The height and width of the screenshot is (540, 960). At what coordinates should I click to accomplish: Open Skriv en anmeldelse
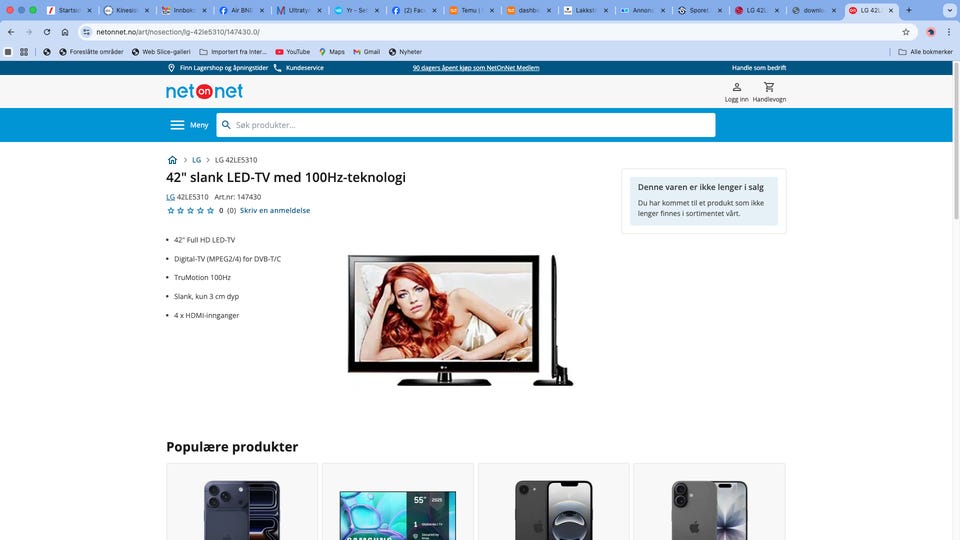tap(275, 211)
